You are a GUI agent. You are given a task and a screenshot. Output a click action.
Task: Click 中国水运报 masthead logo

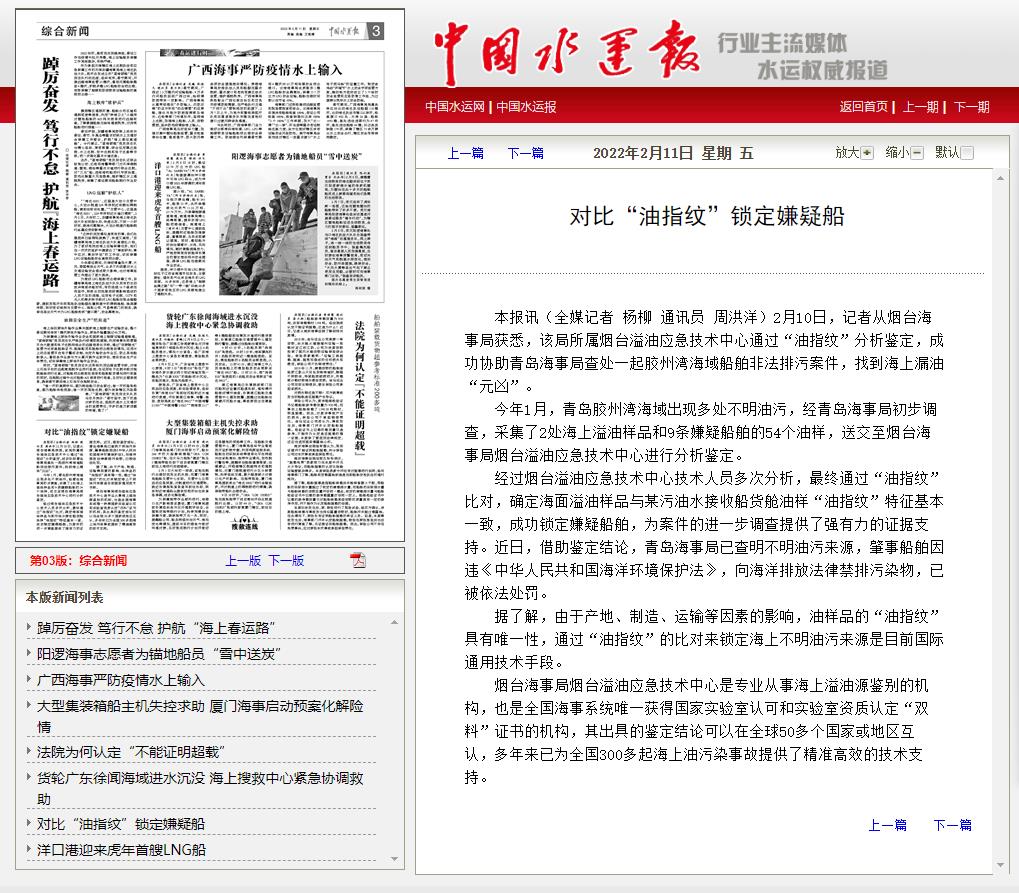pos(567,53)
